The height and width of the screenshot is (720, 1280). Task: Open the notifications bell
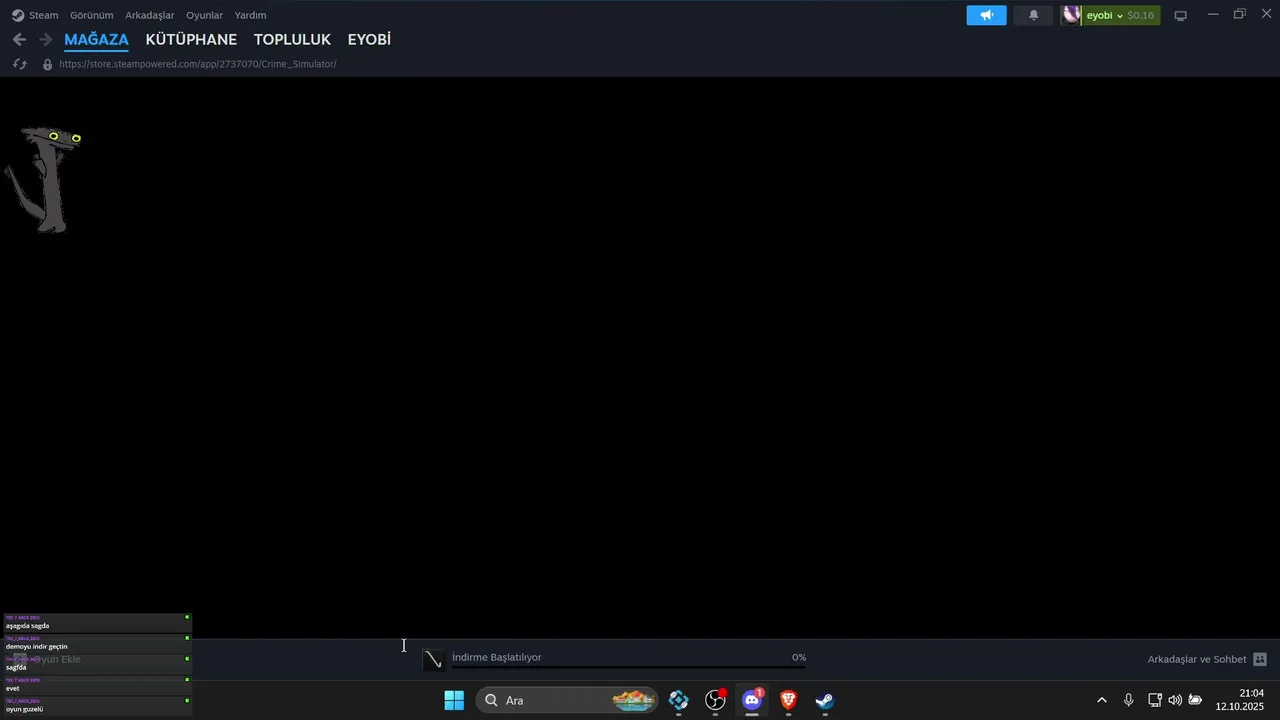click(1033, 15)
